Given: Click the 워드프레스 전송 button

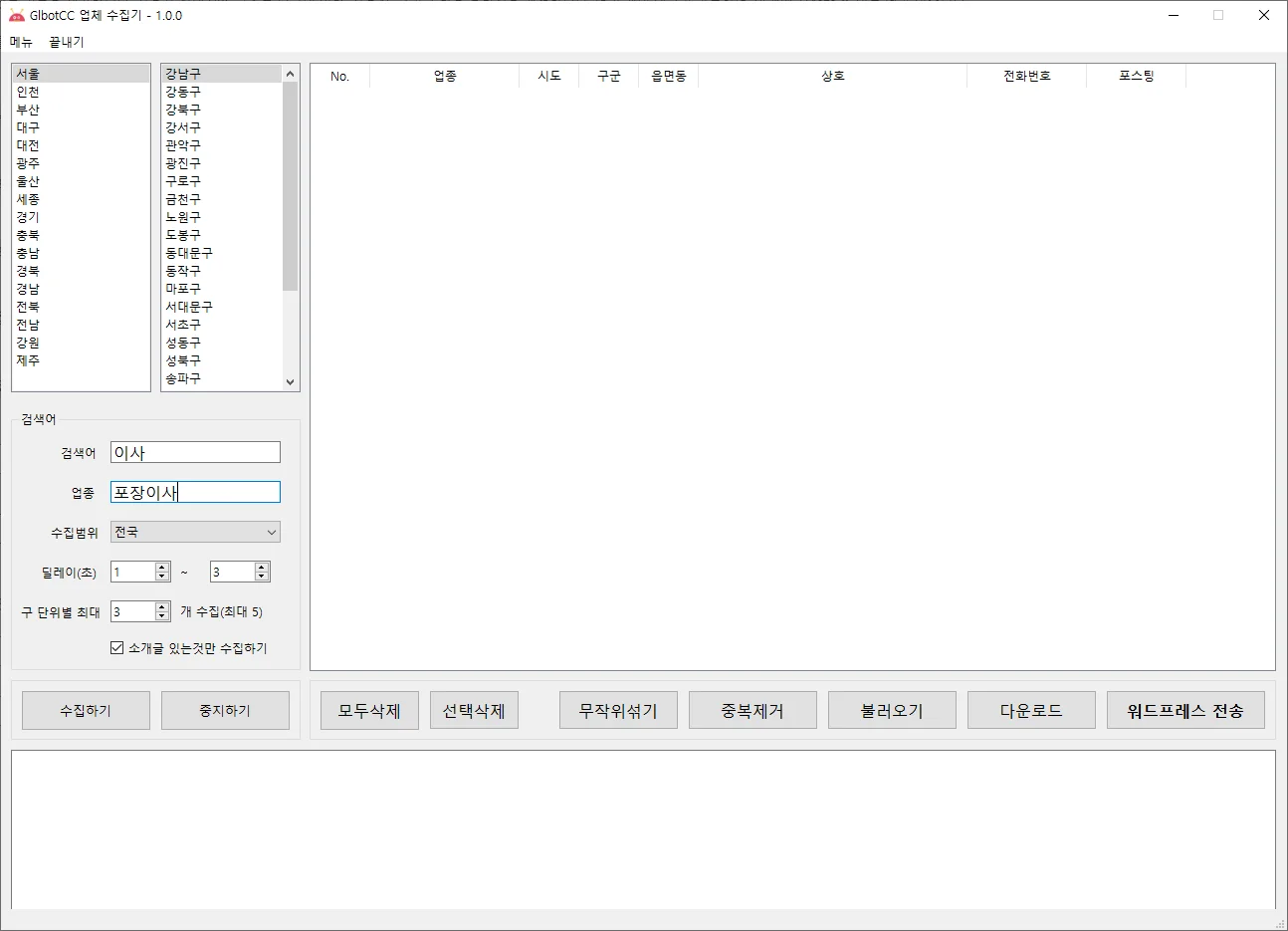Looking at the screenshot, I should click(x=1185, y=711).
